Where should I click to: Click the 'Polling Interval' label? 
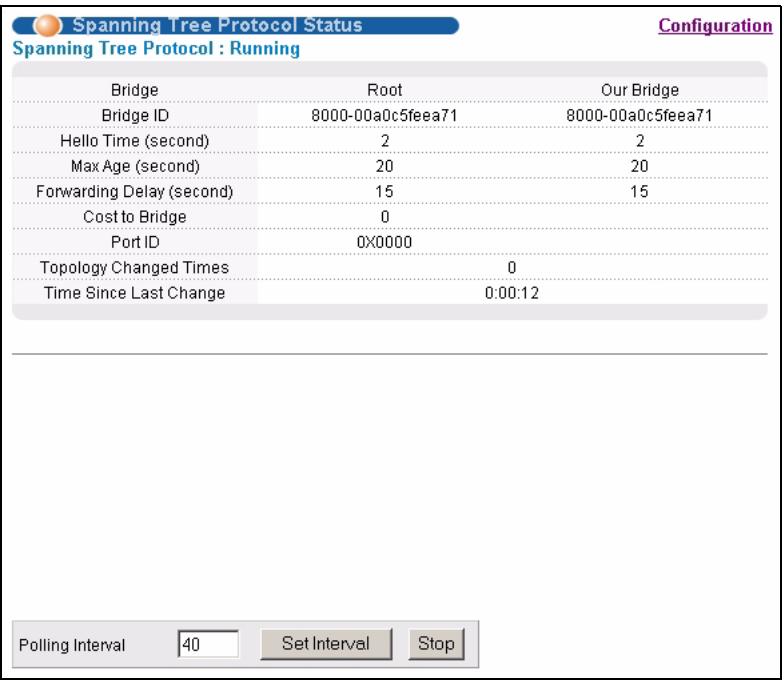72,645
